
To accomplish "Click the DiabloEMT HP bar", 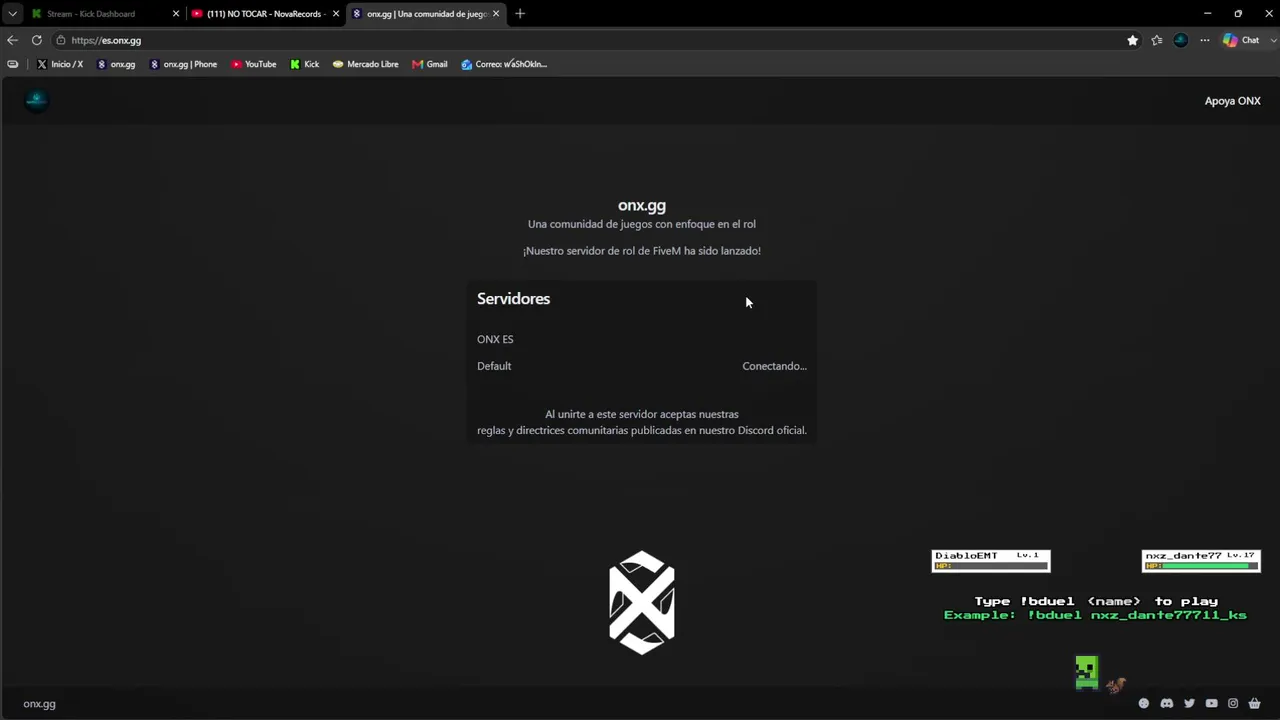I will [991, 566].
